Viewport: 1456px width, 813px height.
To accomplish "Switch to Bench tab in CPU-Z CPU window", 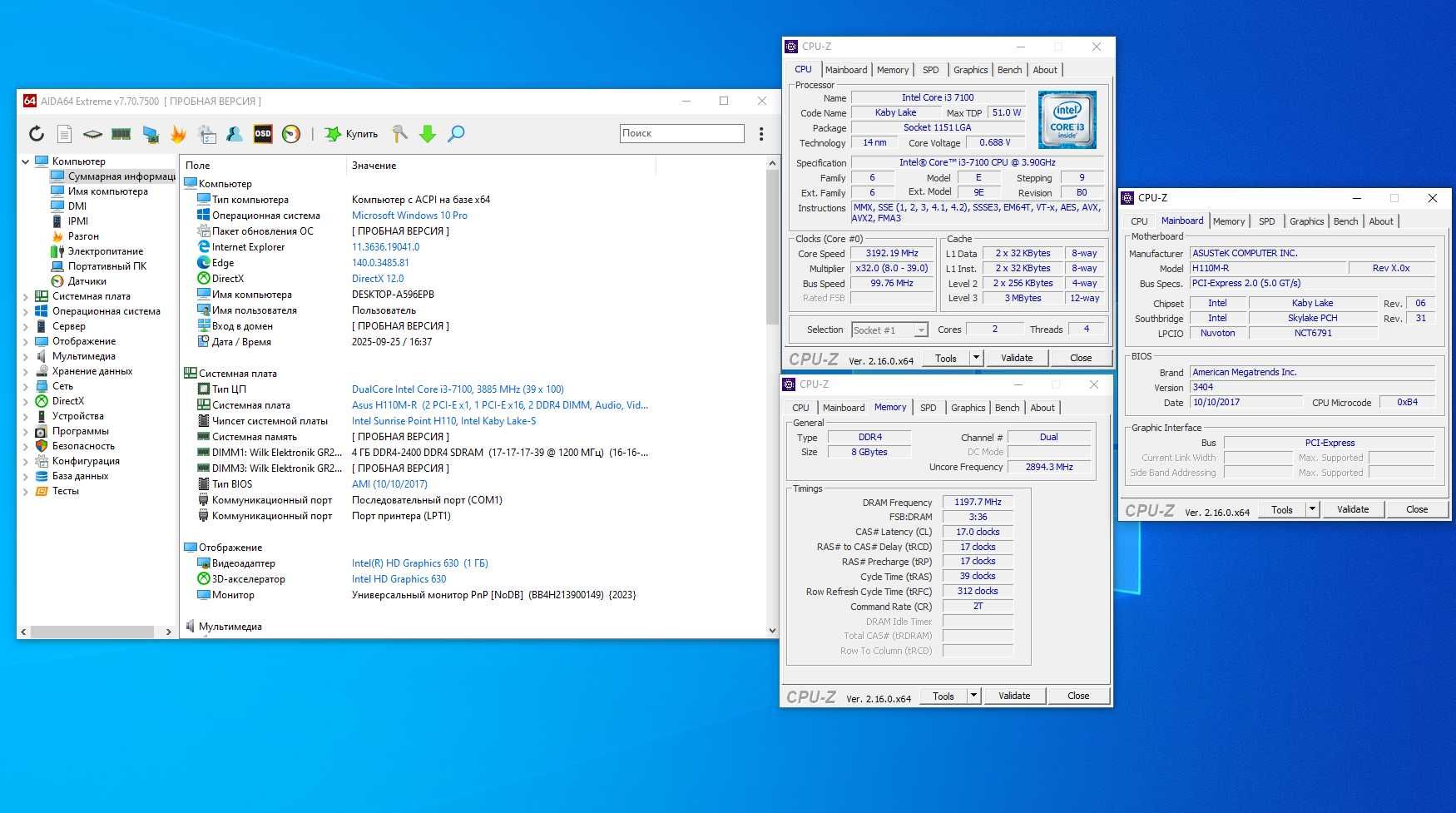I will [x=1009, y=70].
